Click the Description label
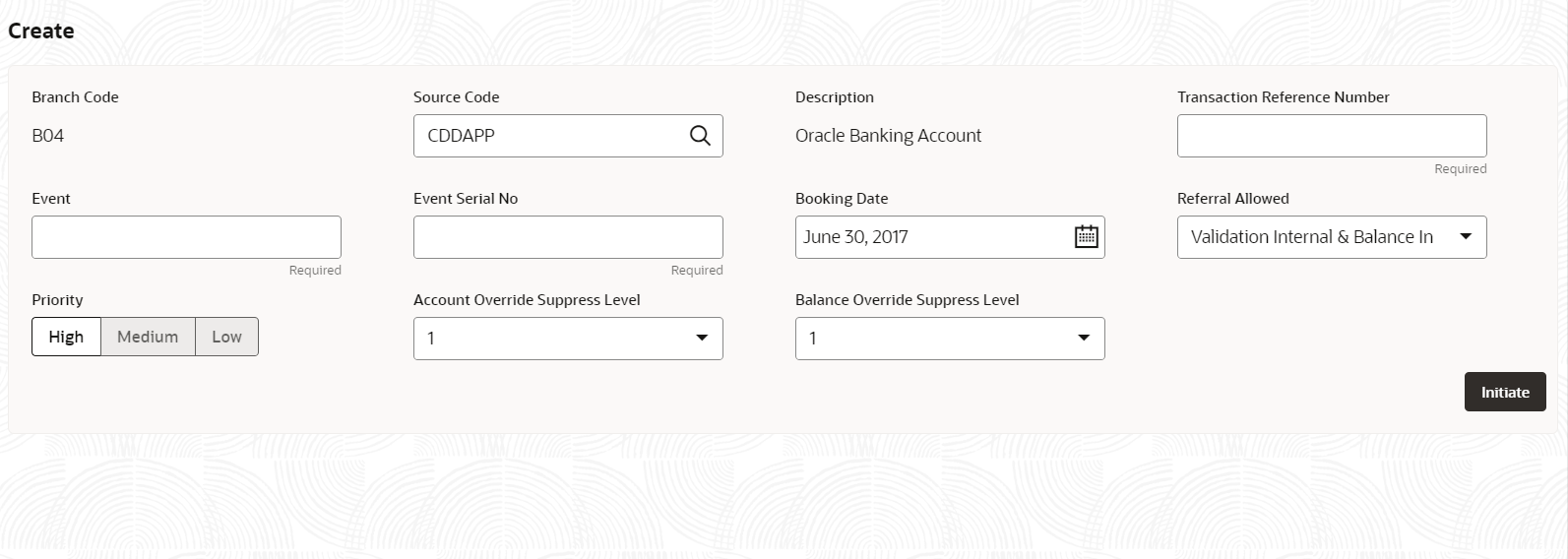 tap(835, 97)
